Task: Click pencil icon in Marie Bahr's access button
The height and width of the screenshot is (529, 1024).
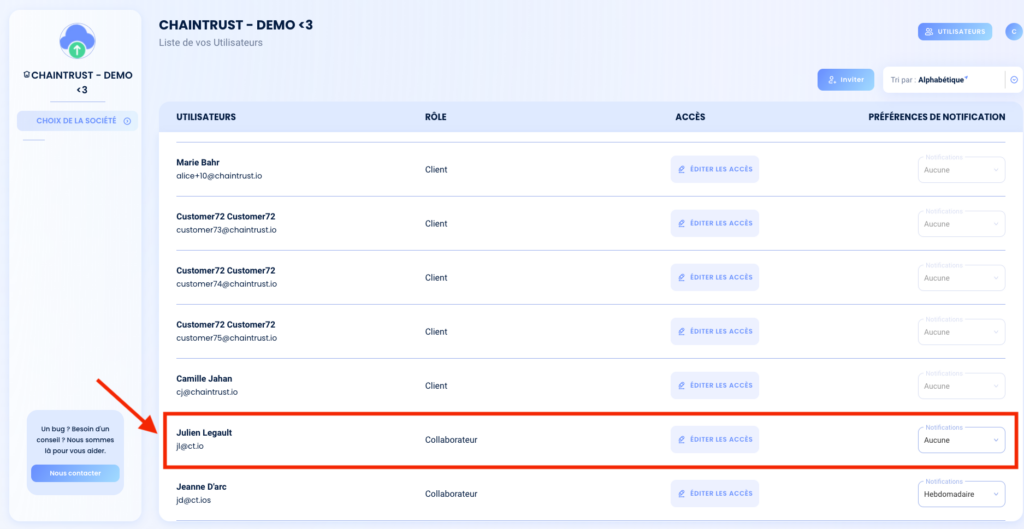Action: pyautogui.click(x=681, y=169)
